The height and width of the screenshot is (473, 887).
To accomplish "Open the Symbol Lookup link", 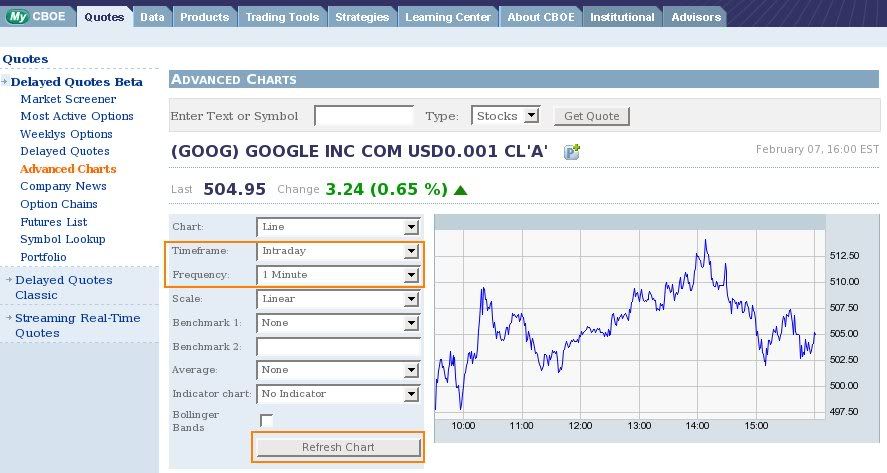I will click(x=63, y=239).
